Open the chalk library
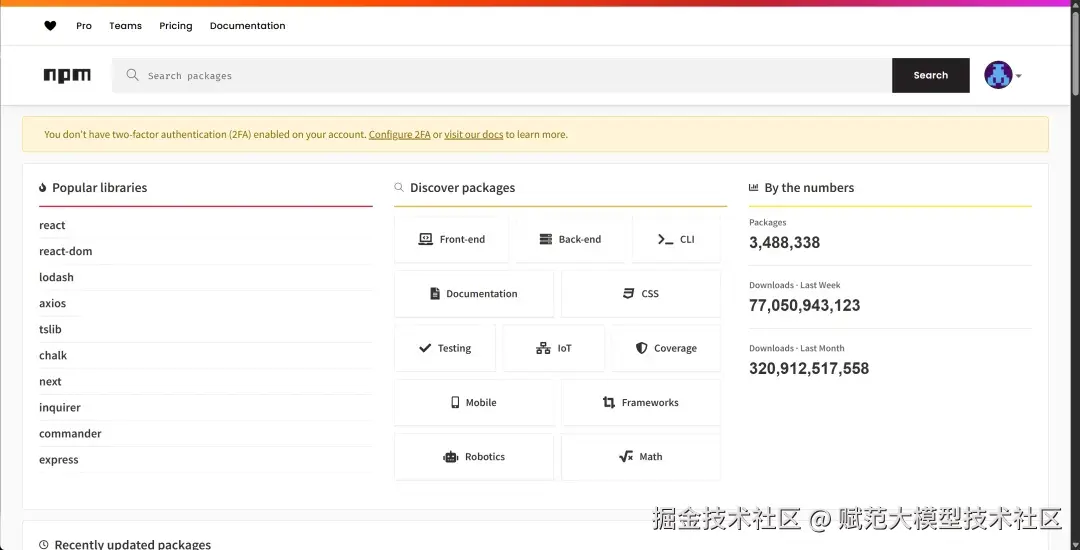Image resolution: width=1080 pixels, height=550 pixels. click(53, 356)
